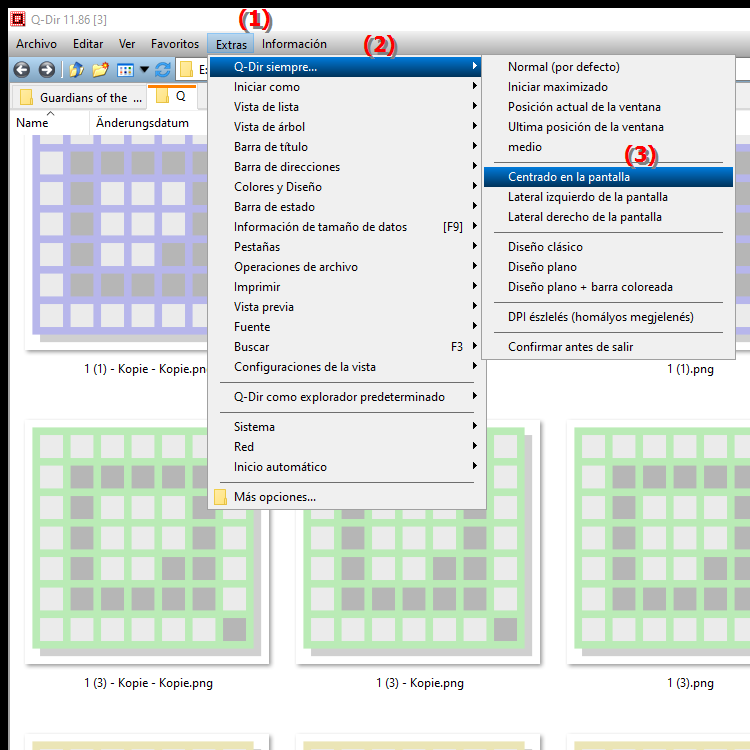Open the Ver menu
The image size is (750, 750).
(x=127, y=44)
